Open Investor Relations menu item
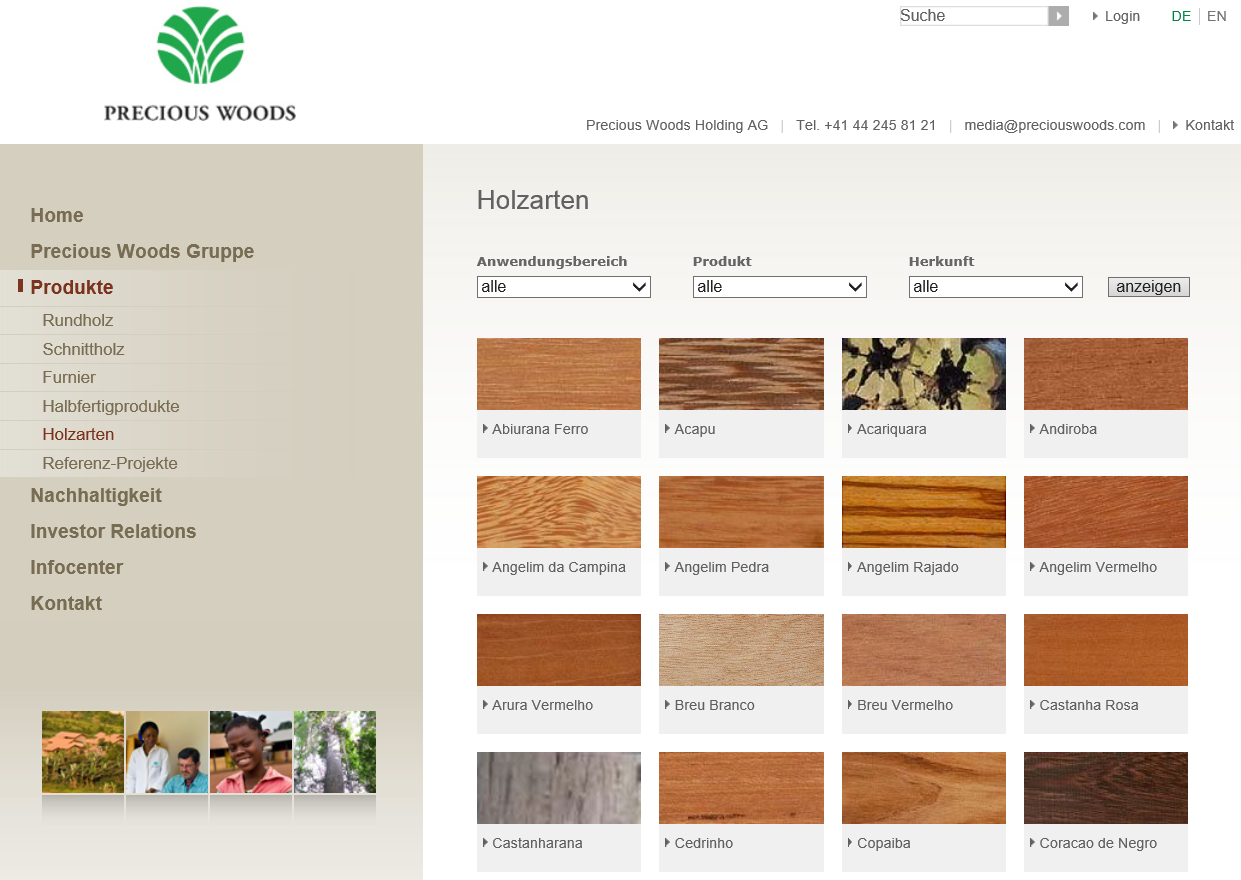The image size is (1241, 880). tap(113, 531)
